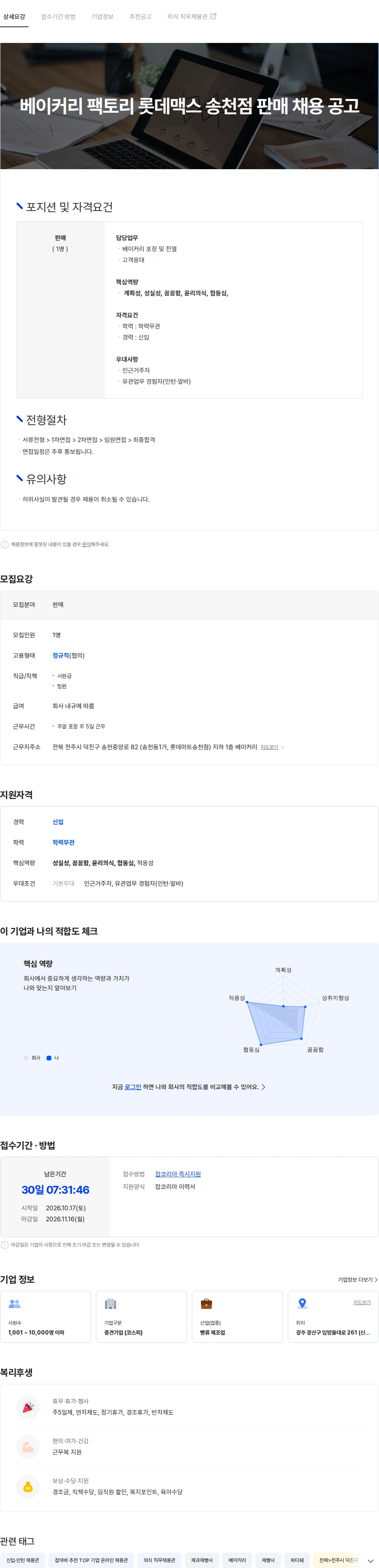
Task: Open 외식 직무채용관 external link tab
Action: [191, 17]
